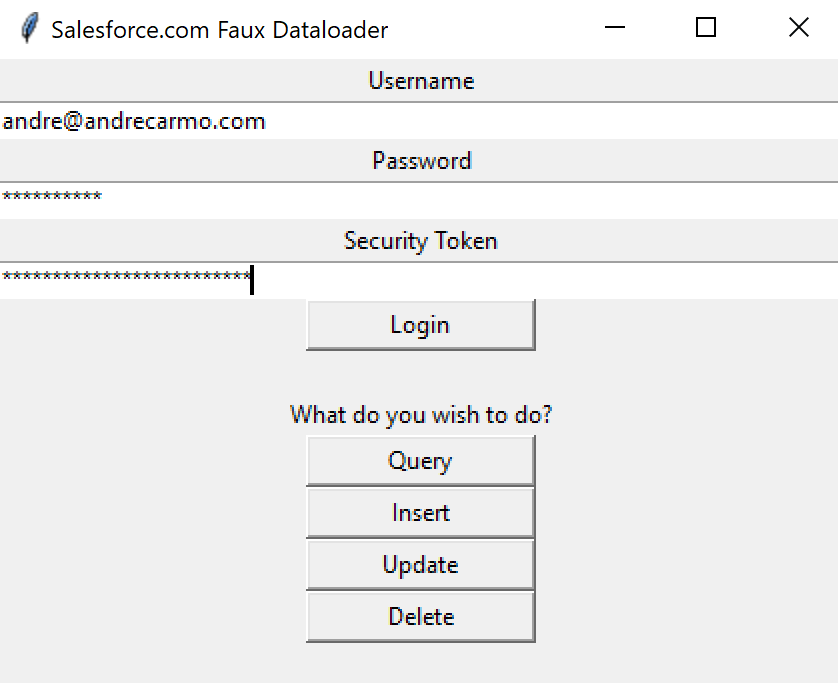Image resolution: width=838 pixels, height=683 pixels.
Task: Pick the Delete operation button
Action: [x=420, y=617]
